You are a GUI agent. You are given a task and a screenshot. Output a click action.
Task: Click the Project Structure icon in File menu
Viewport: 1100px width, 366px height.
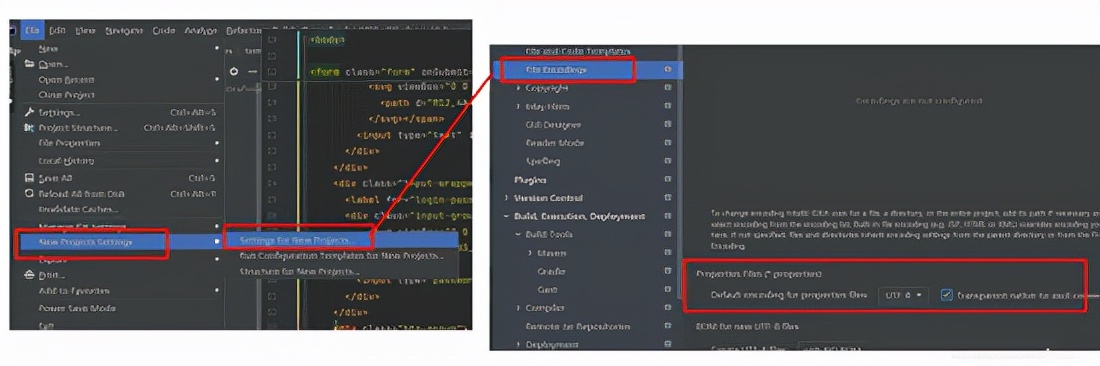pyautogui.click(x=29, y=128)
